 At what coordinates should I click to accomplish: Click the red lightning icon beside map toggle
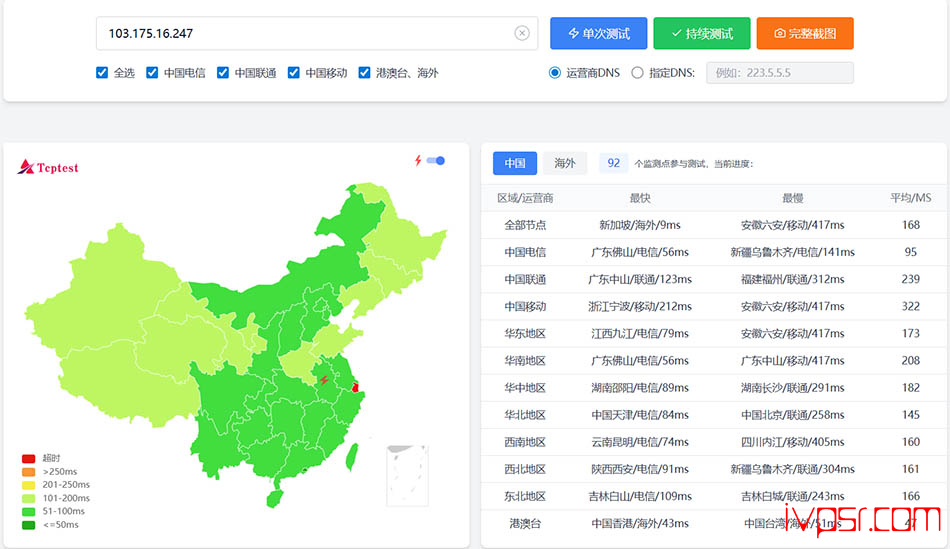pos(418,161)
